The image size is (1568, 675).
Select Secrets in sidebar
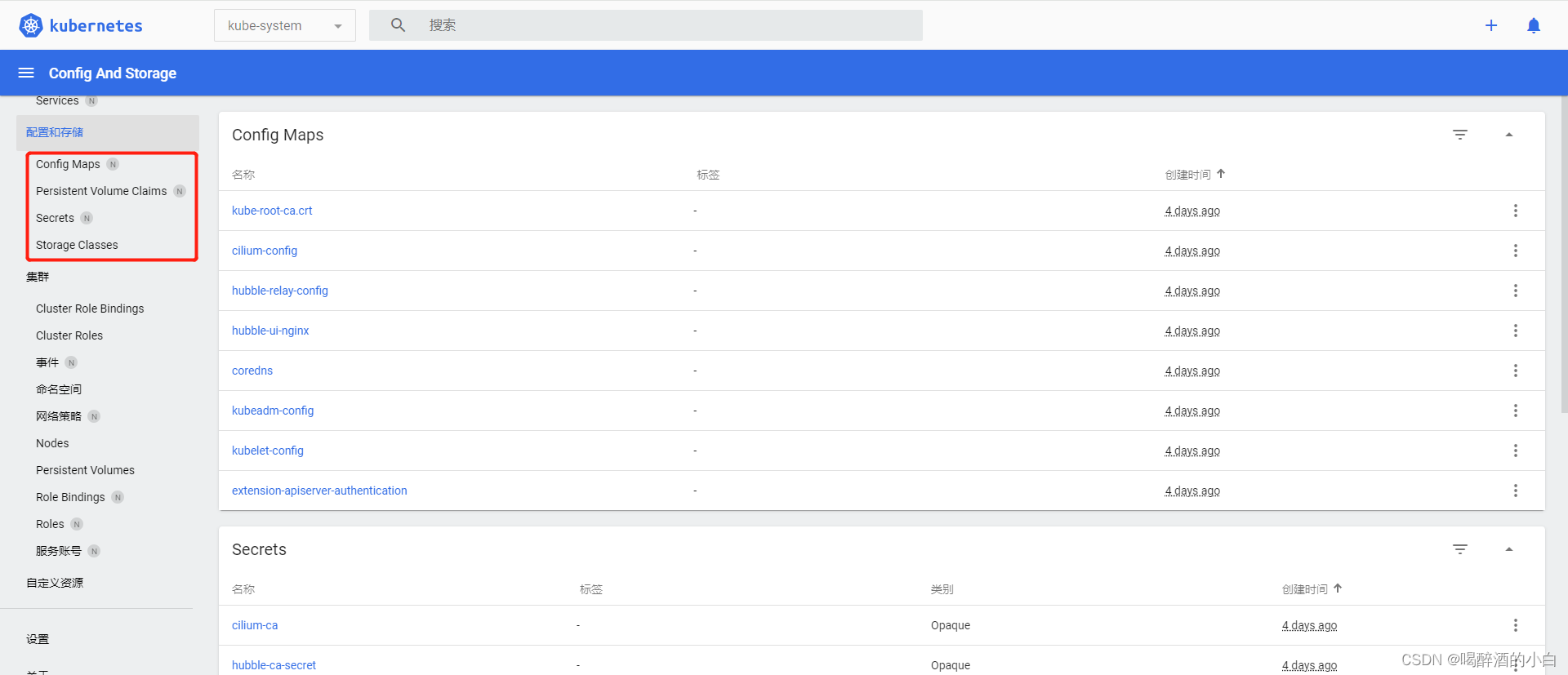coord(55,218)
